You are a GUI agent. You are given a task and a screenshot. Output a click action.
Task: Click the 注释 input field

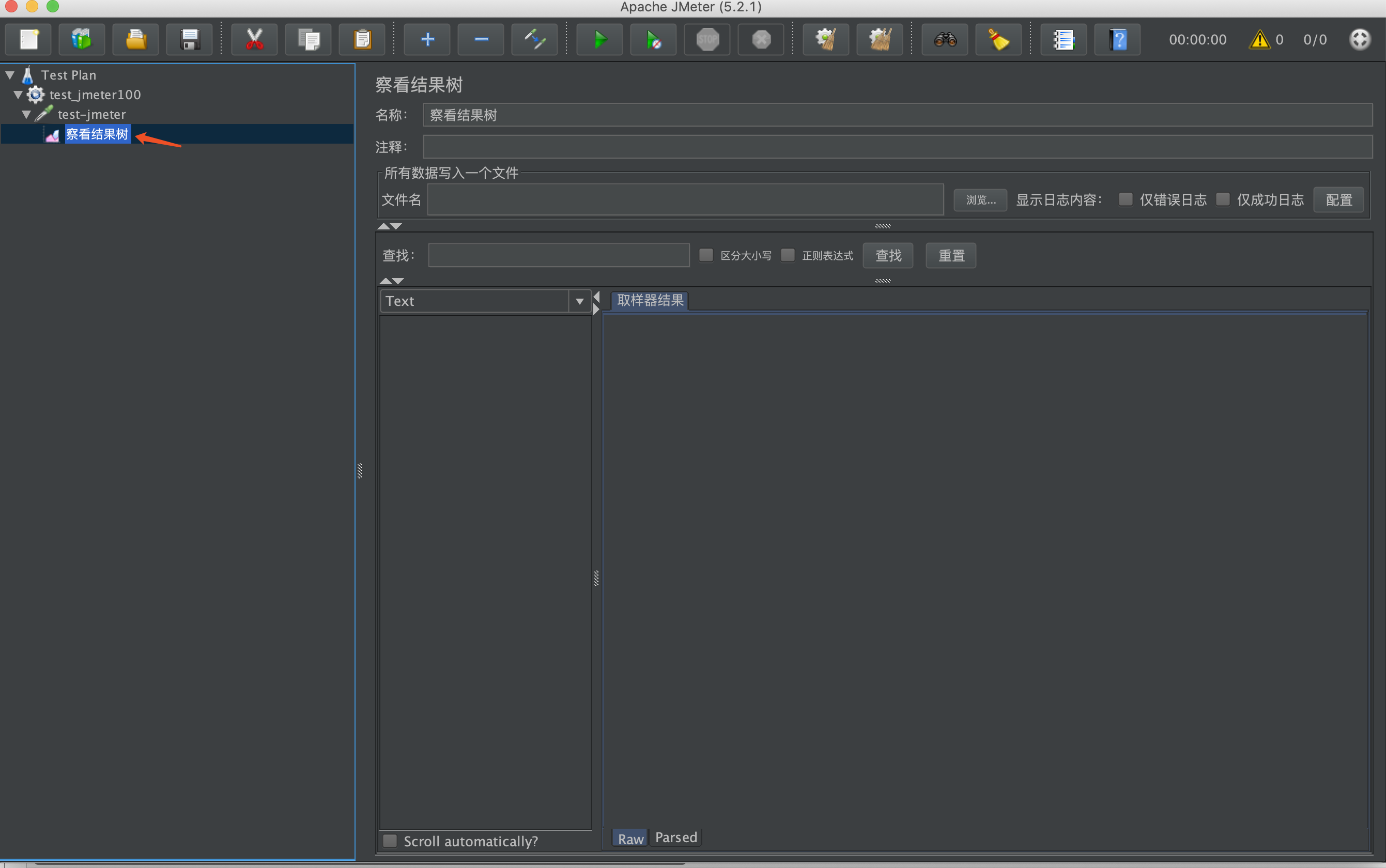[x=898, y=147]
